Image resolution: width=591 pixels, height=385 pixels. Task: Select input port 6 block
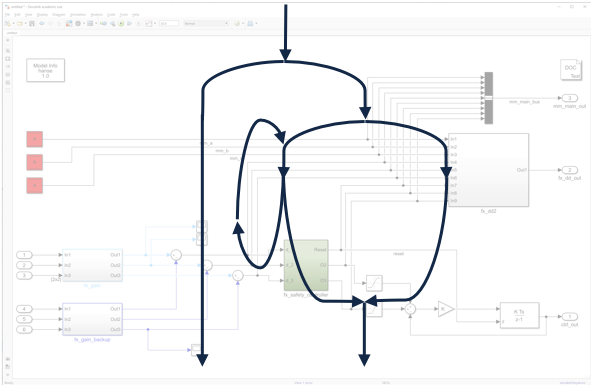pos(24,330)
